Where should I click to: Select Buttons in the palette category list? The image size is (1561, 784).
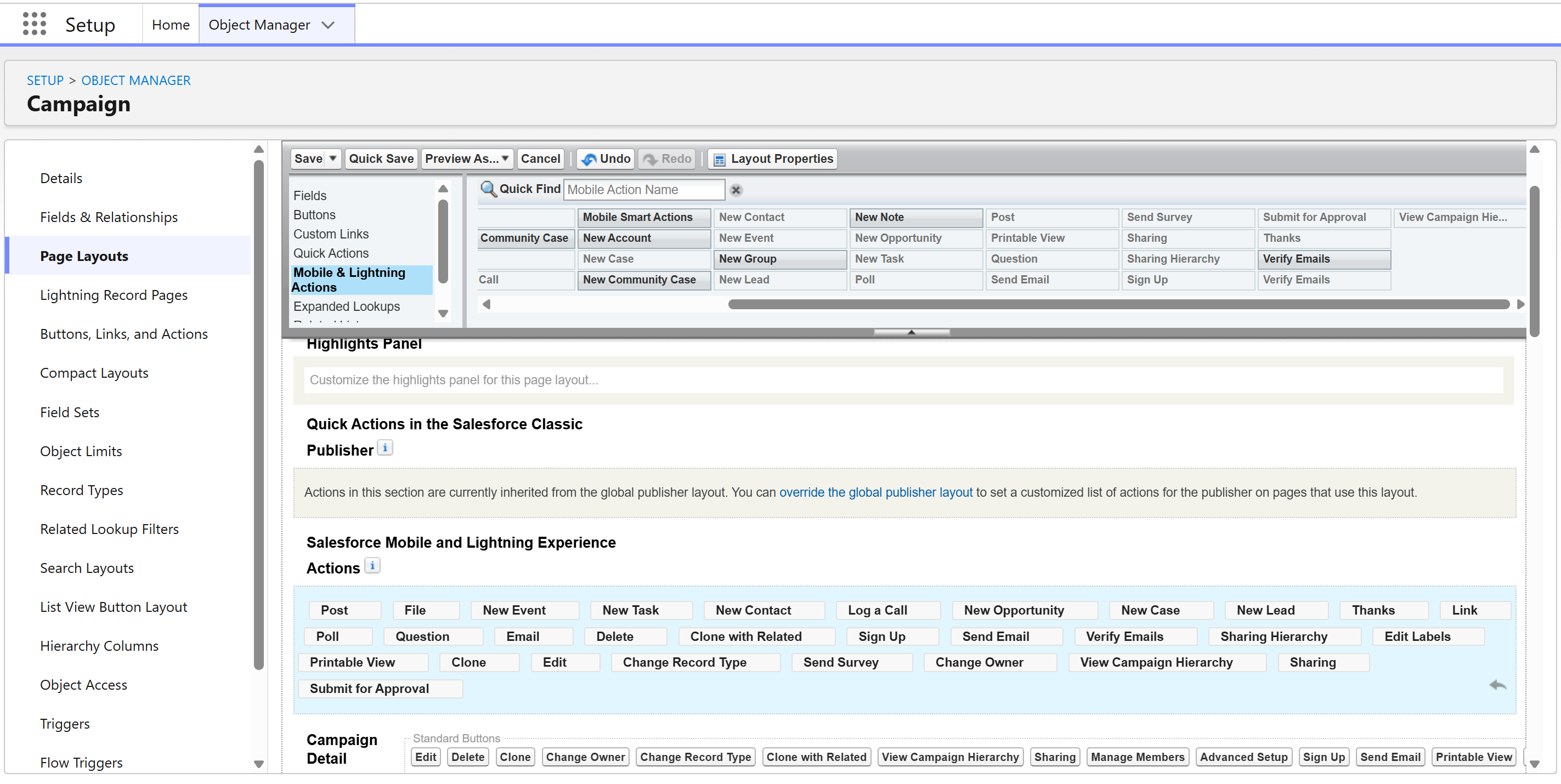coord(314,215)
